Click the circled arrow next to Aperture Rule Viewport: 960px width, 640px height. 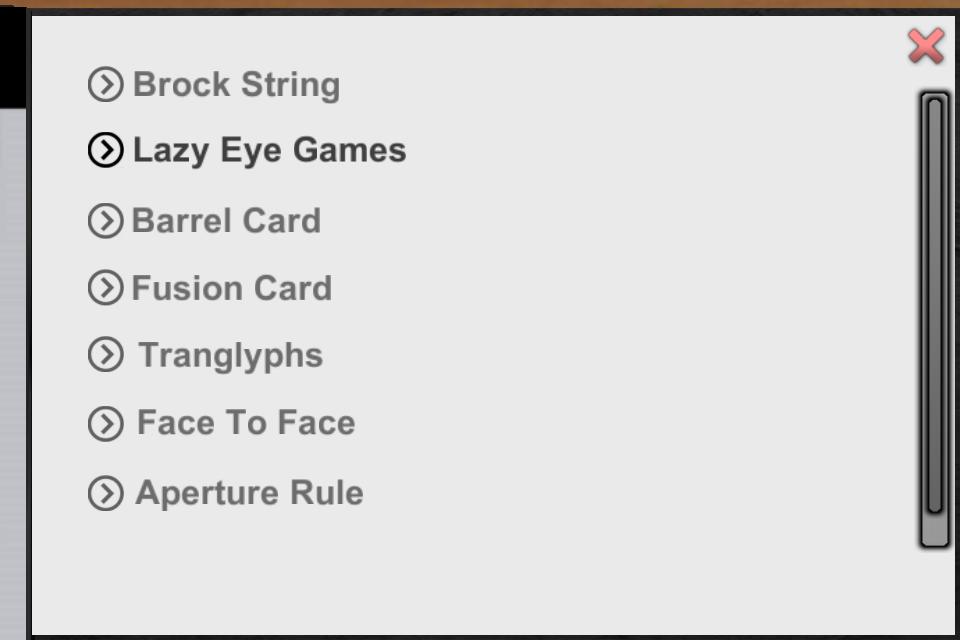pyautogui.click(x=105, y=493)
